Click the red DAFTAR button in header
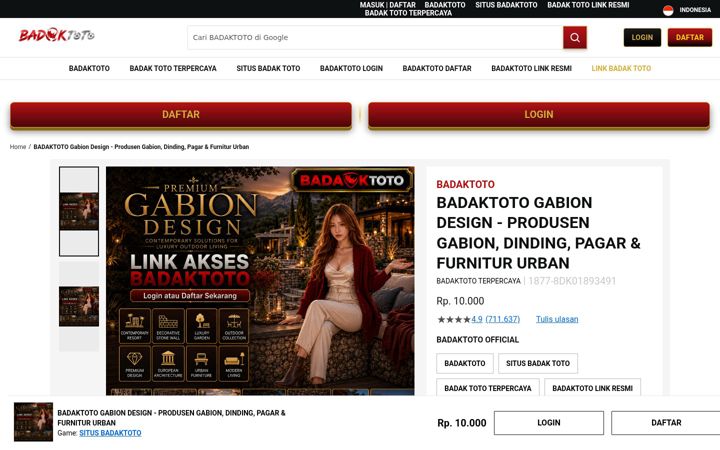The width and height of the screenshot is (720, 450). point(690,38)
